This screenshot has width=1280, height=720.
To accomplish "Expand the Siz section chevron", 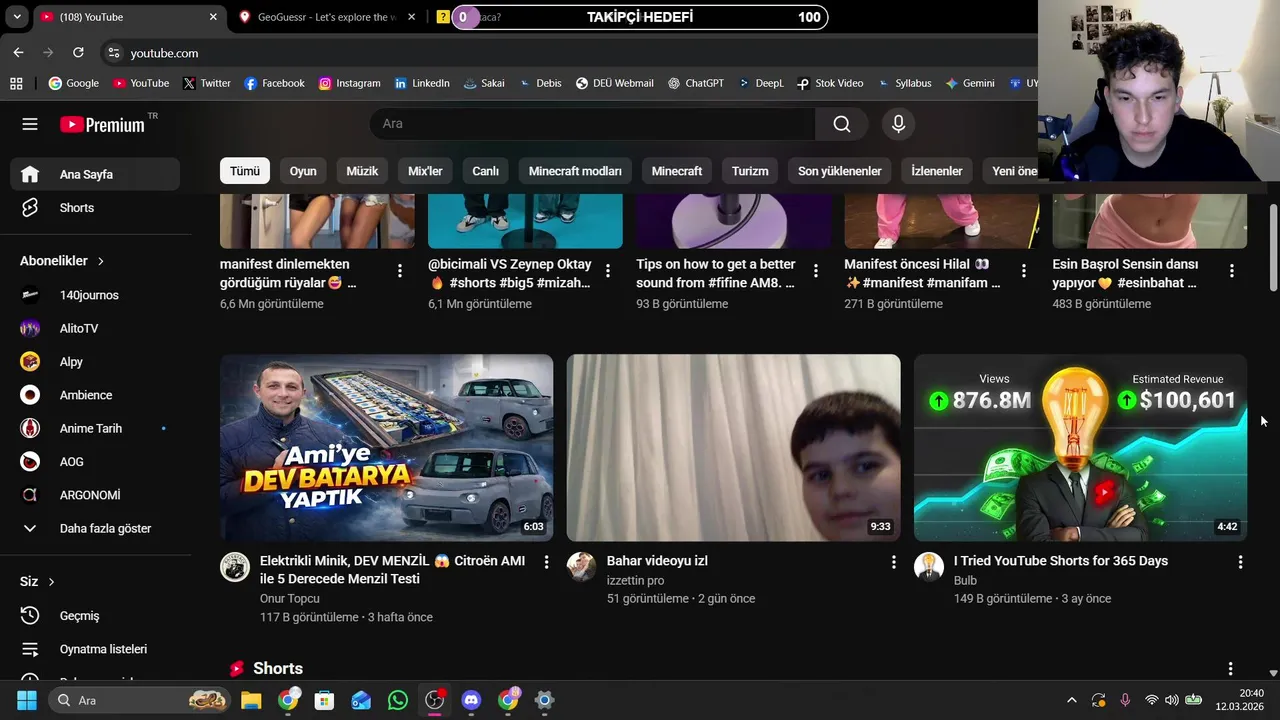I will [x=51, y=582].
